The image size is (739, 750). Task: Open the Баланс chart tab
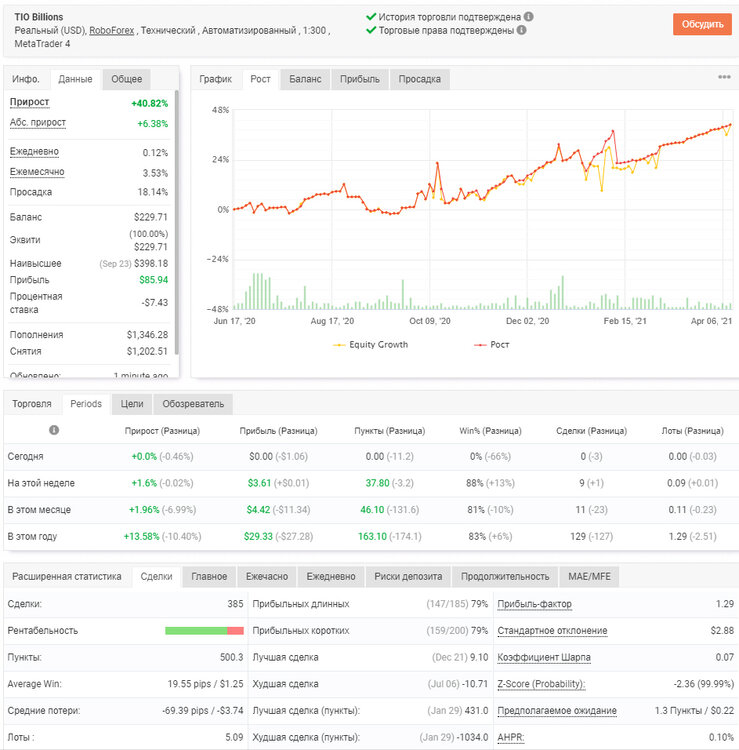pos(305,79)
